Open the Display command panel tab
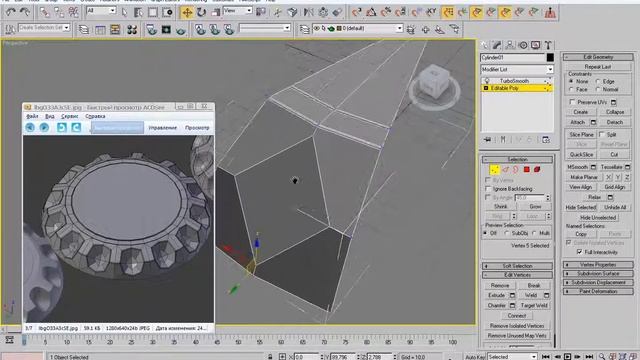640x360 pixels. click(x=536, y=45)
